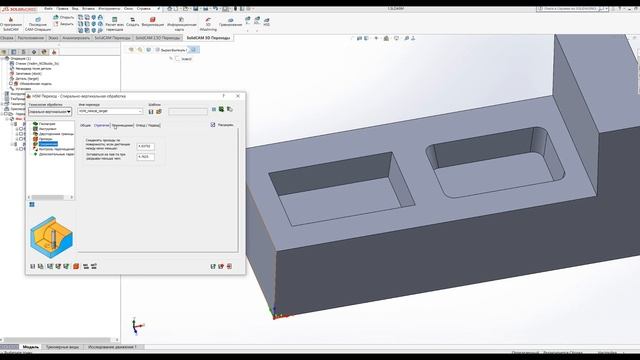Viewport: 640px width, 360px height.
Task: Switch to the Анализировать ribbon tab
Action: point(76,38)
